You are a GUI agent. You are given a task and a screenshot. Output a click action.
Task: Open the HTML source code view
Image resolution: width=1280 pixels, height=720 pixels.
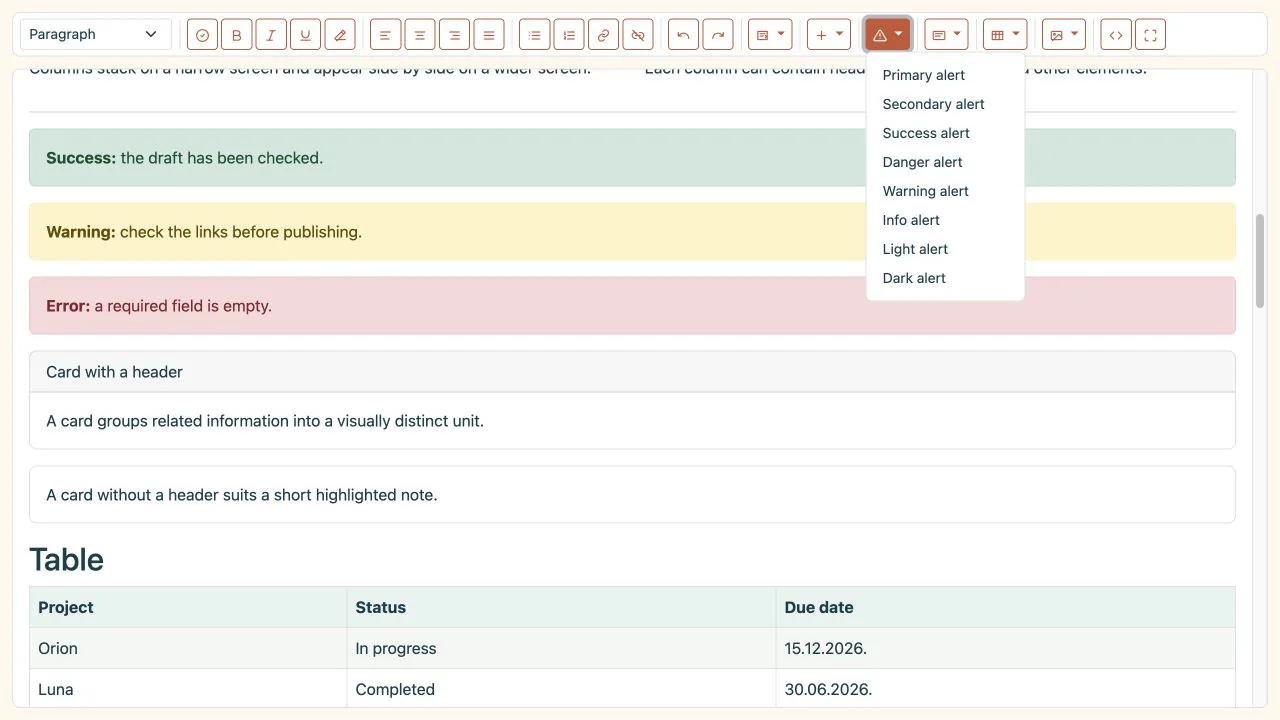tap(1116, 35)
